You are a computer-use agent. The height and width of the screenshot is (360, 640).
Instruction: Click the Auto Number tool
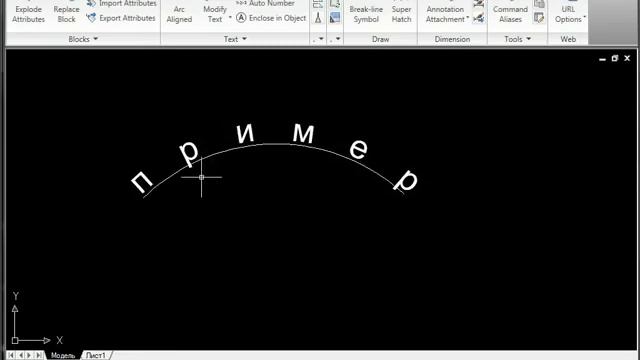(x=265, y=3)
